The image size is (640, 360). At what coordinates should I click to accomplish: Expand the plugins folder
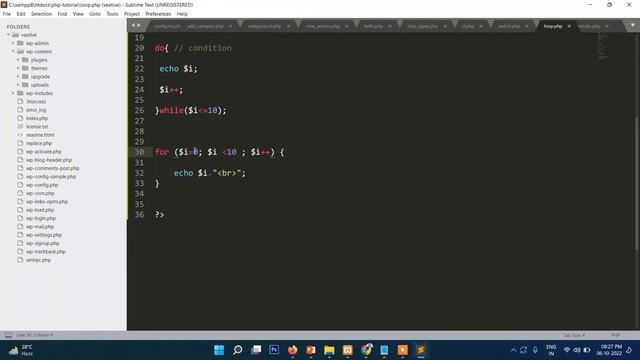coord(18,60)
